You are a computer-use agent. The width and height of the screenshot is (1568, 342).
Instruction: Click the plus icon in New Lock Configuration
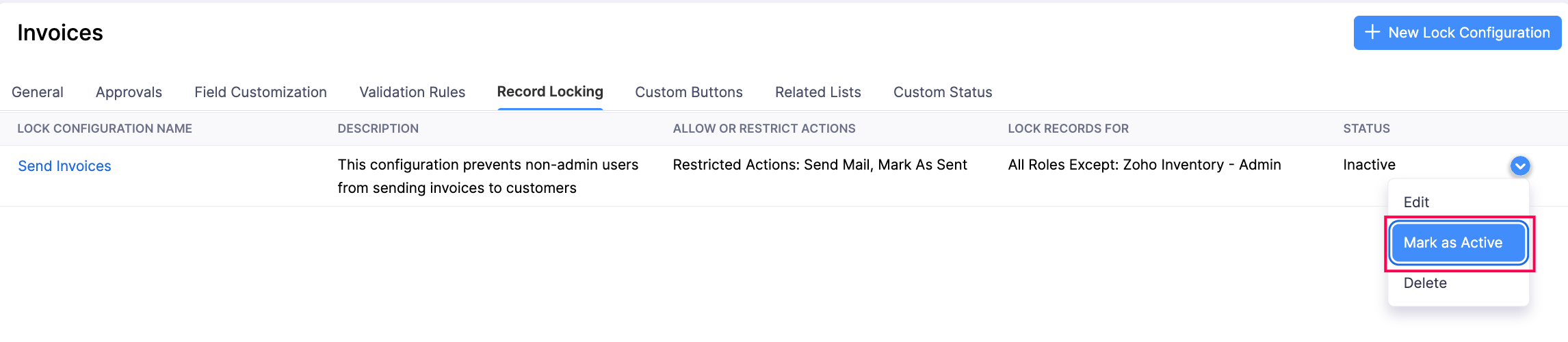pyautogui.click(x=1372, y=32)
